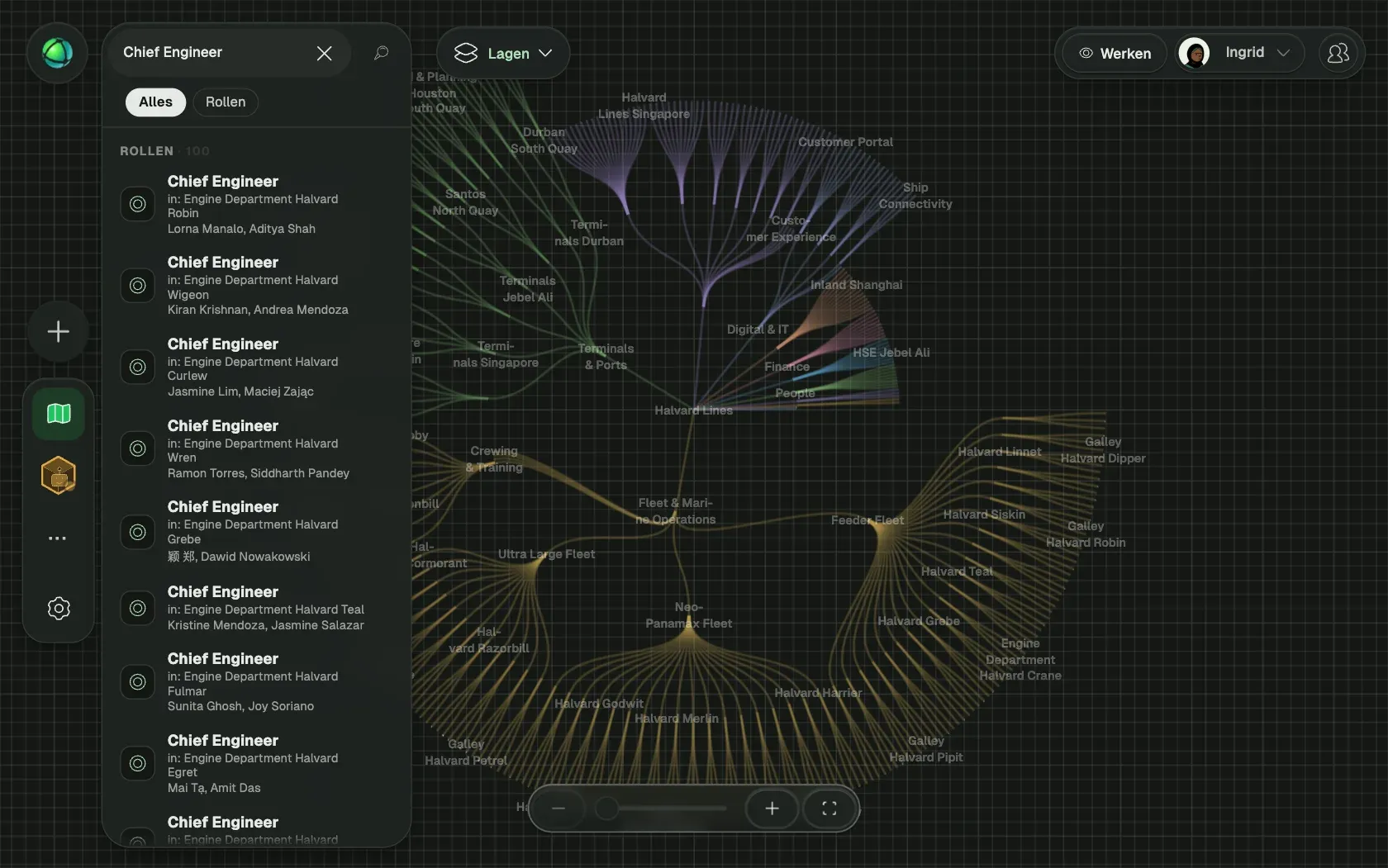Screen dimensions: 1388x868
Task: Click role icon beside Kristine Mendoza entry
Action: pos(138,608)
